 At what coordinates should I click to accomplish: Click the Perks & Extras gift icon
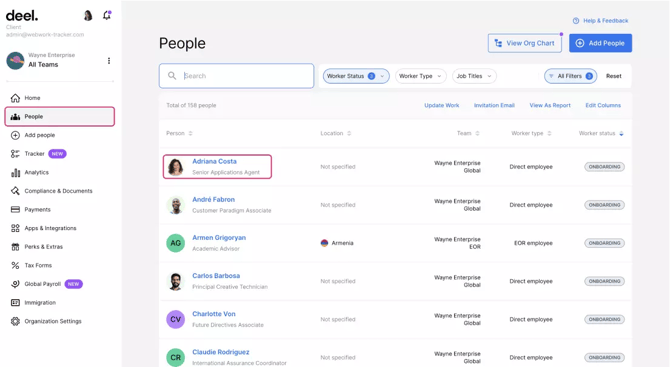[15, 247]
